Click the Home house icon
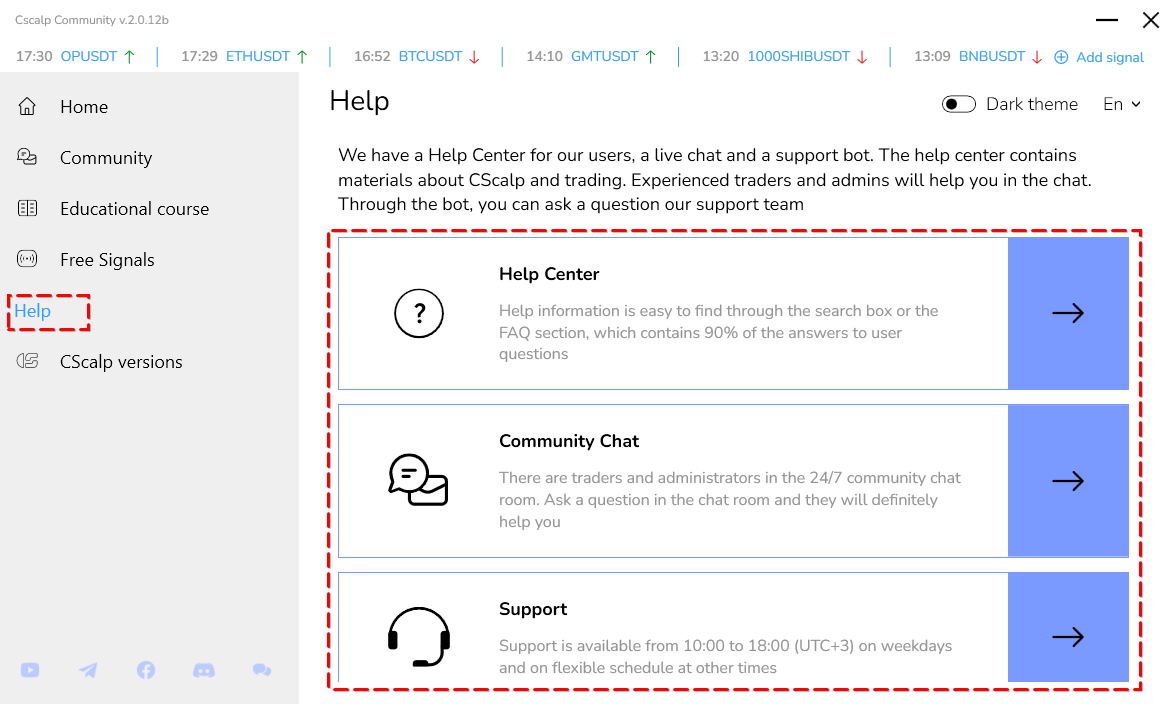This screenshot has height=704, width=1171. (27, 107)
